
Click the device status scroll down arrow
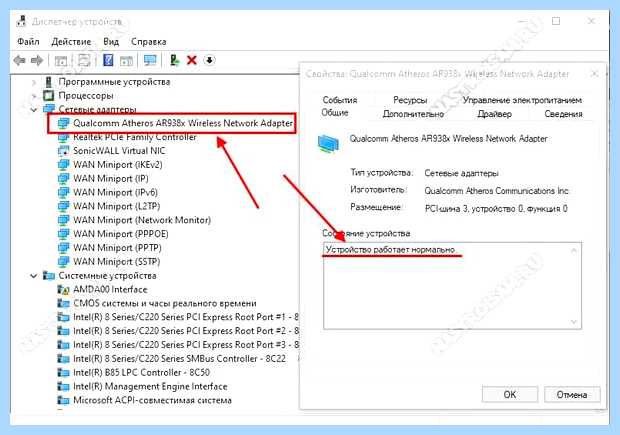click(x=574, y=322)
